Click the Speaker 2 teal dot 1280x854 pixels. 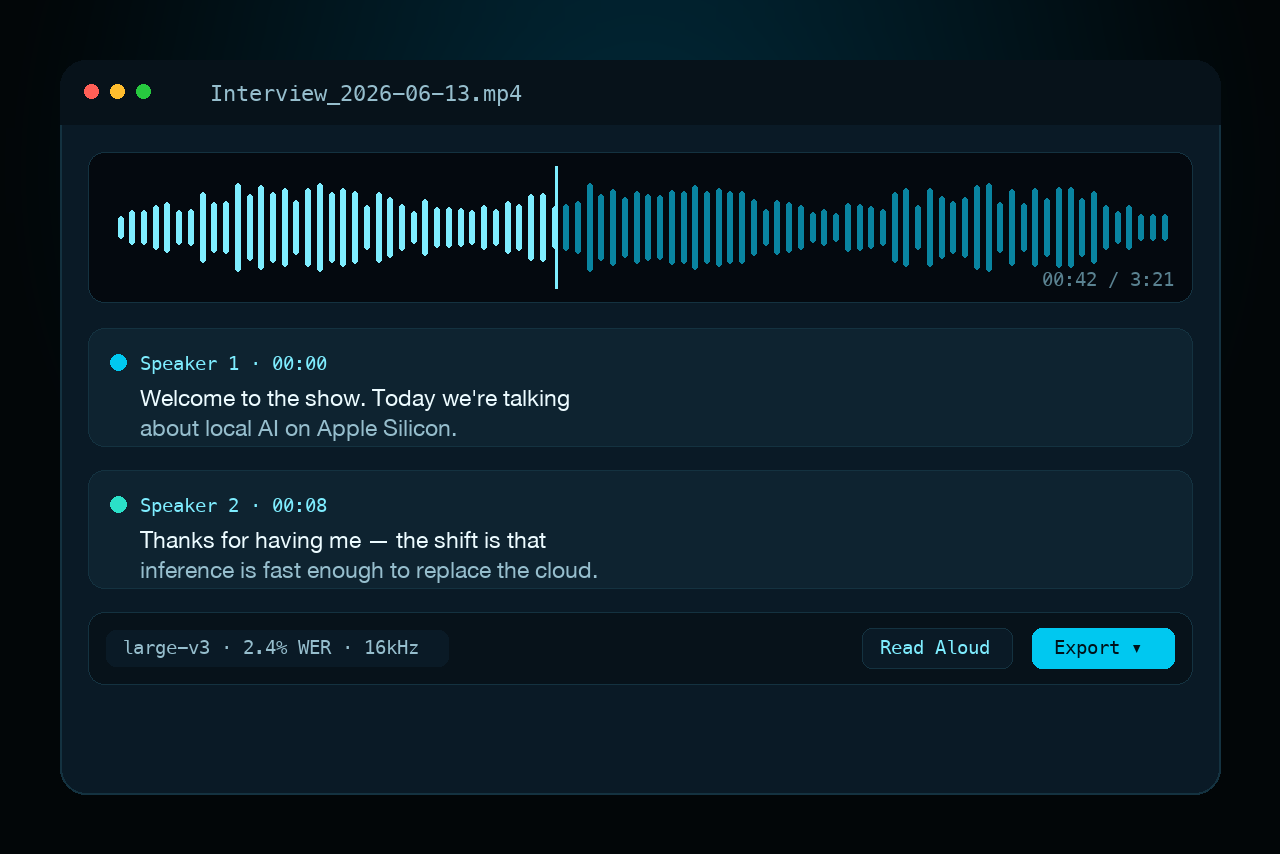(x=119, y=505)
